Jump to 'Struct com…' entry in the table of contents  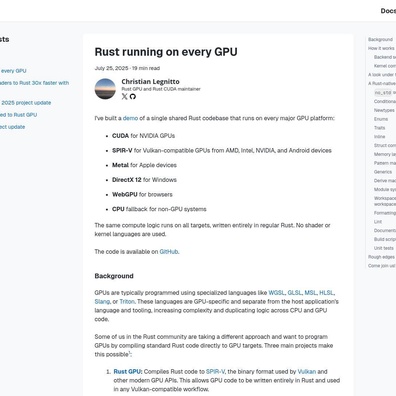click(385, 145)
